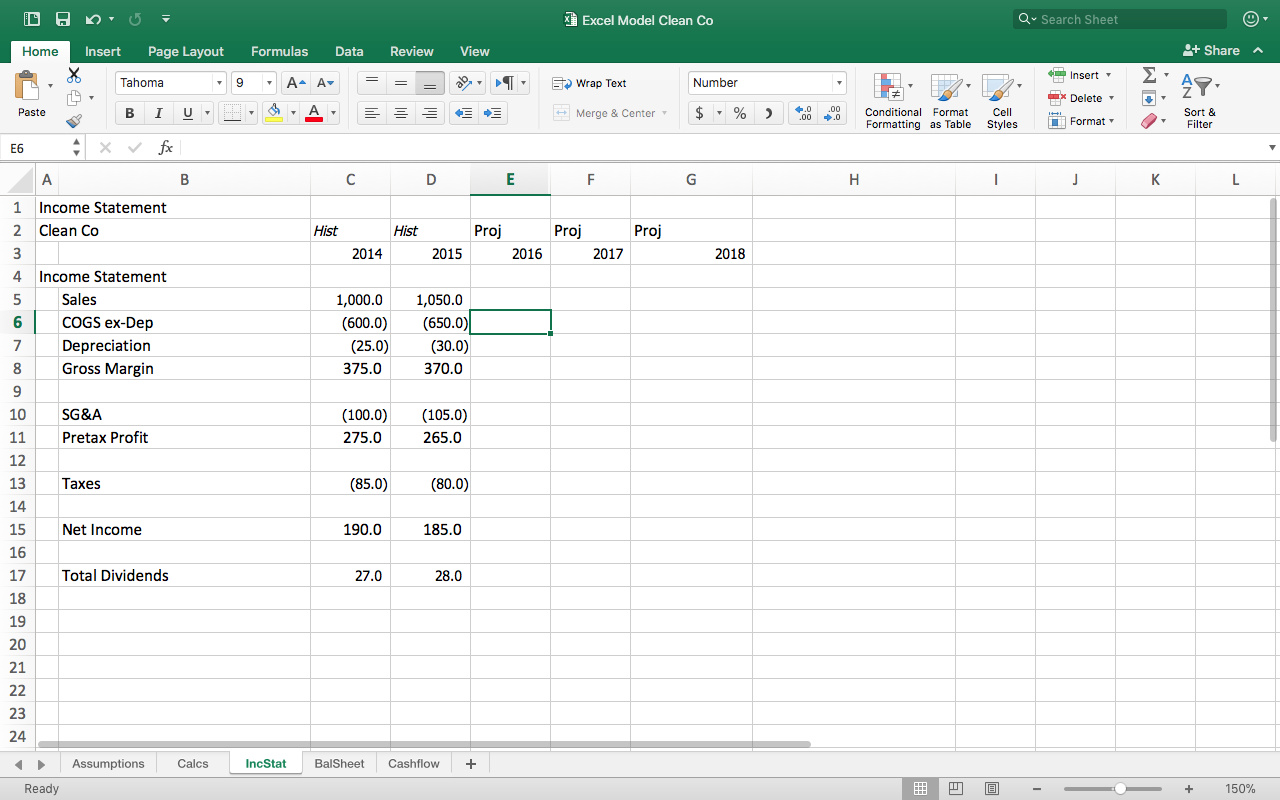Click the Name Box showing E6
Image resolution: width=1280 pixels, height=800 pixels.
click(37, 147)
